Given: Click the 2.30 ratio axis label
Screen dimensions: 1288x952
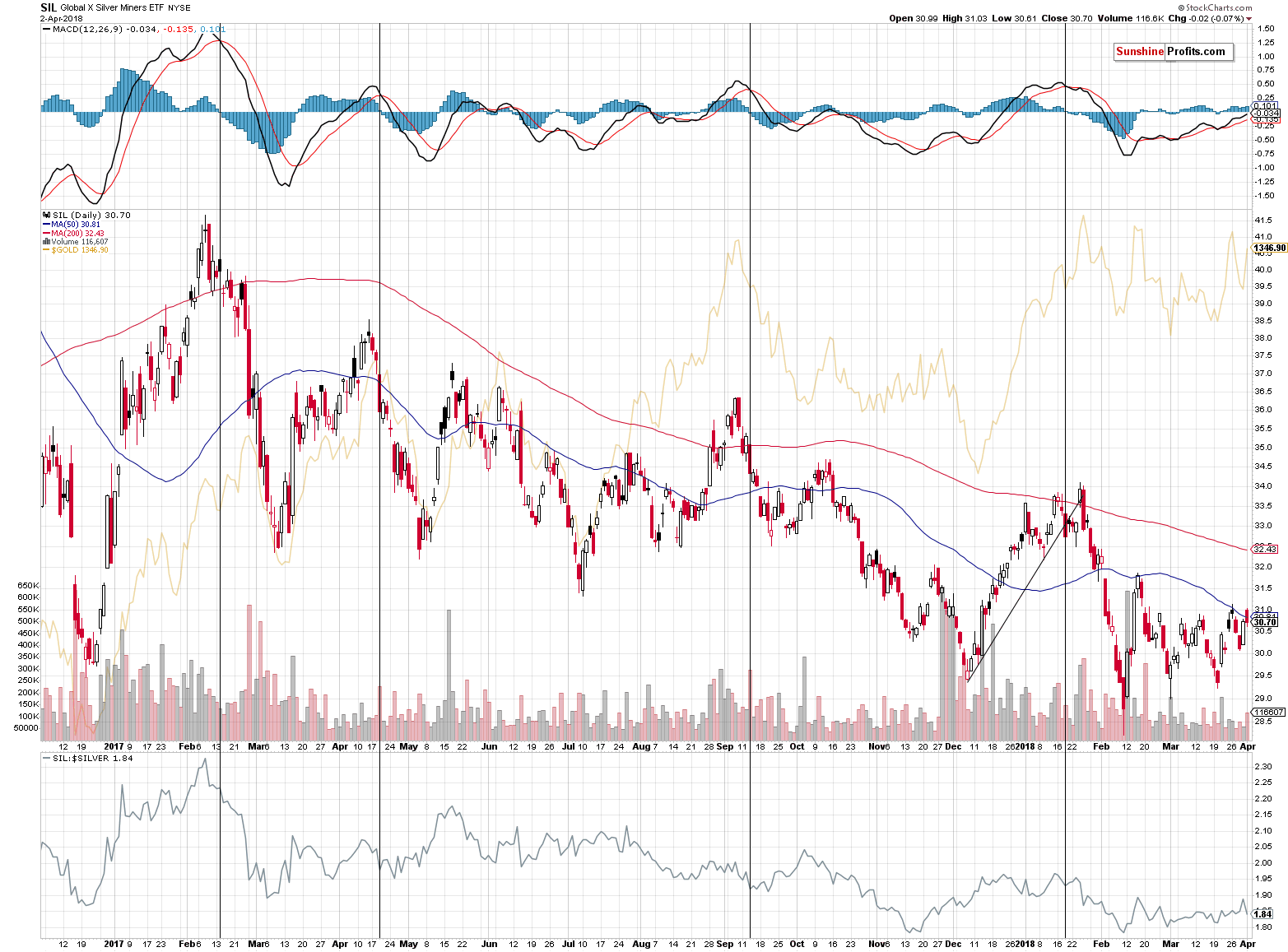Looking at the screenshot, I should 1263,767.
